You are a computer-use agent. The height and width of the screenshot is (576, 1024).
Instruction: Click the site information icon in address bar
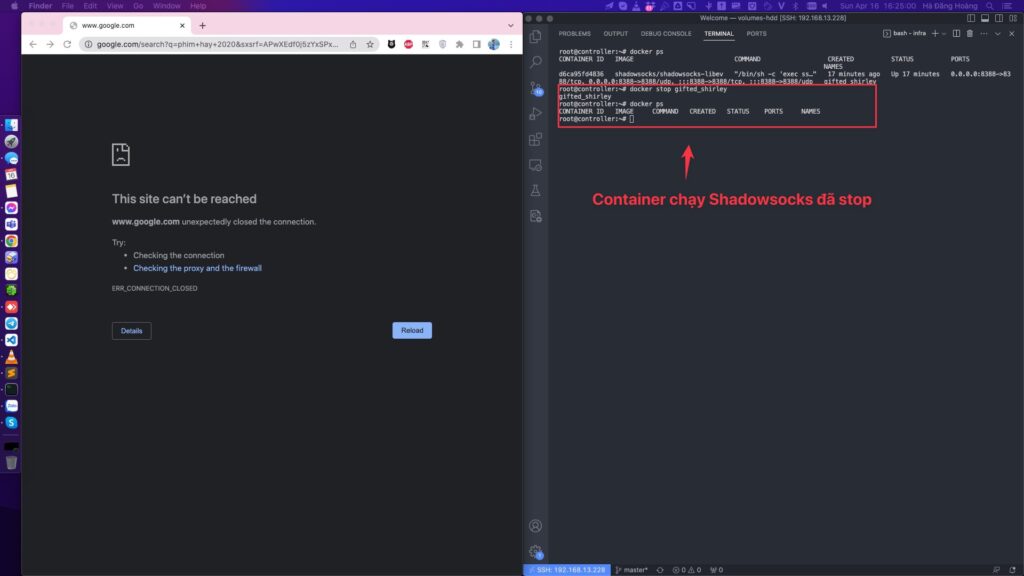pos(88,44)
